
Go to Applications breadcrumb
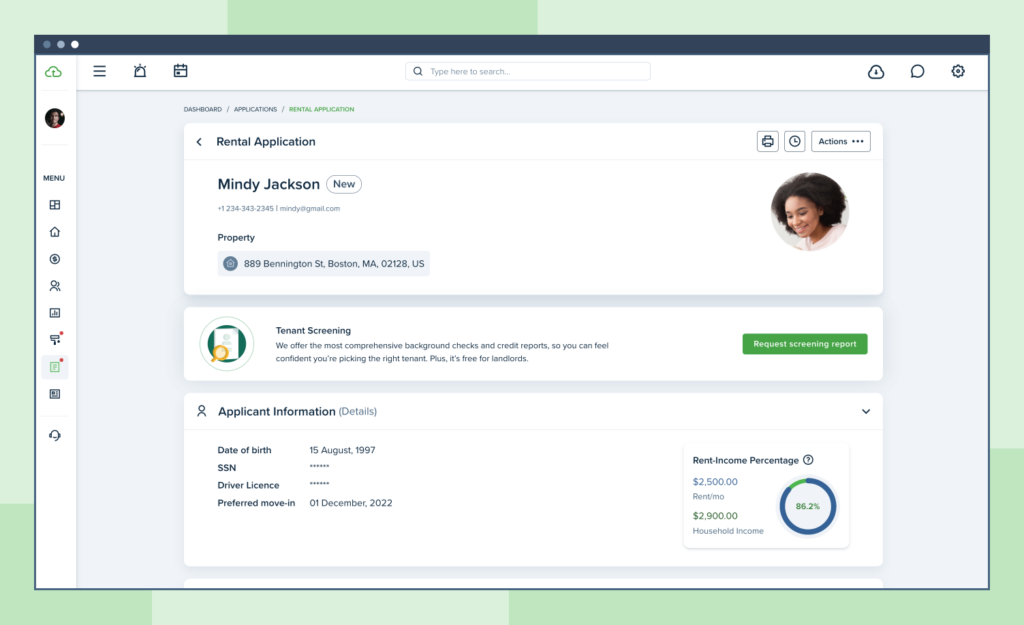coord(255,109)
